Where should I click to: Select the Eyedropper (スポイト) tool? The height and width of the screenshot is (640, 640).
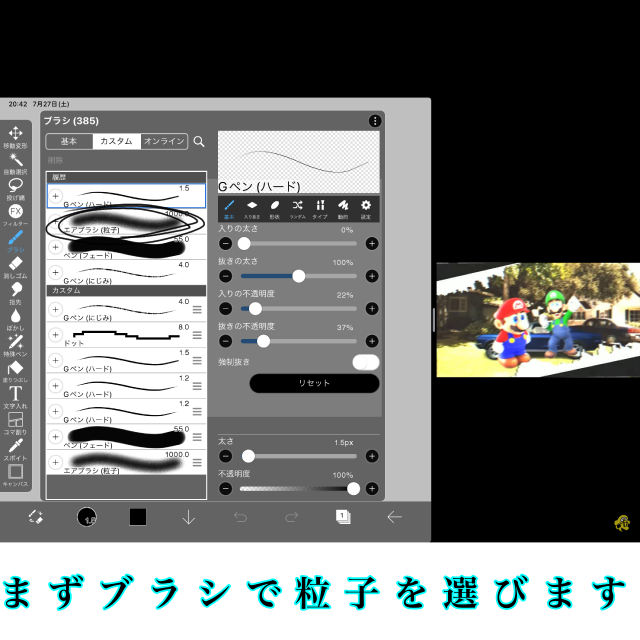16,446
